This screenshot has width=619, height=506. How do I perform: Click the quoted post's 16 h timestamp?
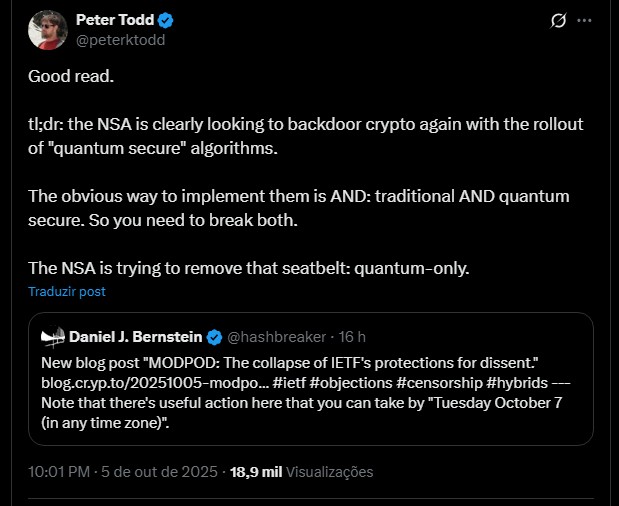(x=353, y=336)
